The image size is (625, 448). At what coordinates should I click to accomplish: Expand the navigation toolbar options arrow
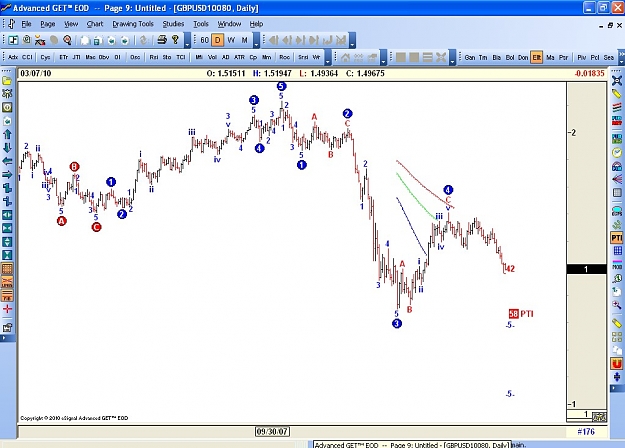pos(352,41)
